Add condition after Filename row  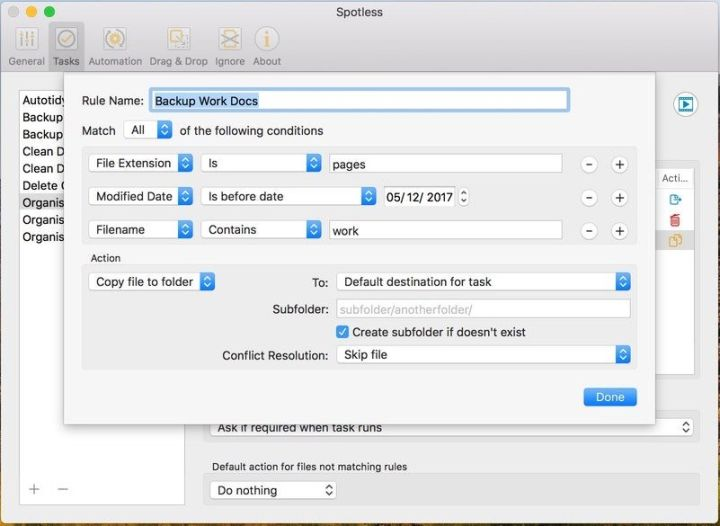click(x=619, y=231)
